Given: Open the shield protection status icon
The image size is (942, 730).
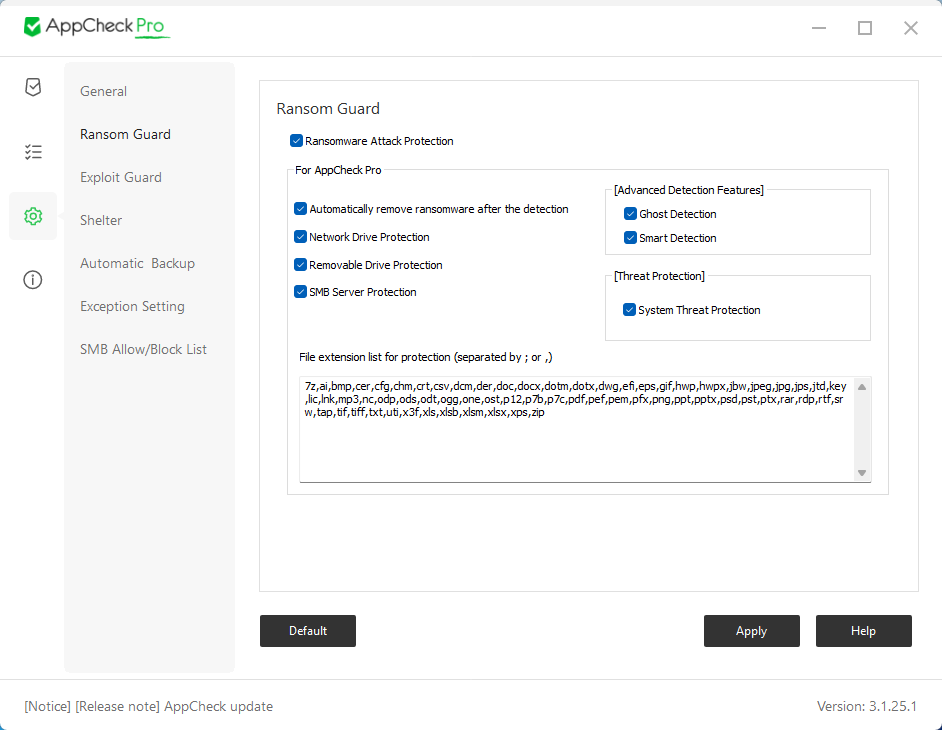Looking at the screenshot, I should pyautogui.click(x=33, y=87).
